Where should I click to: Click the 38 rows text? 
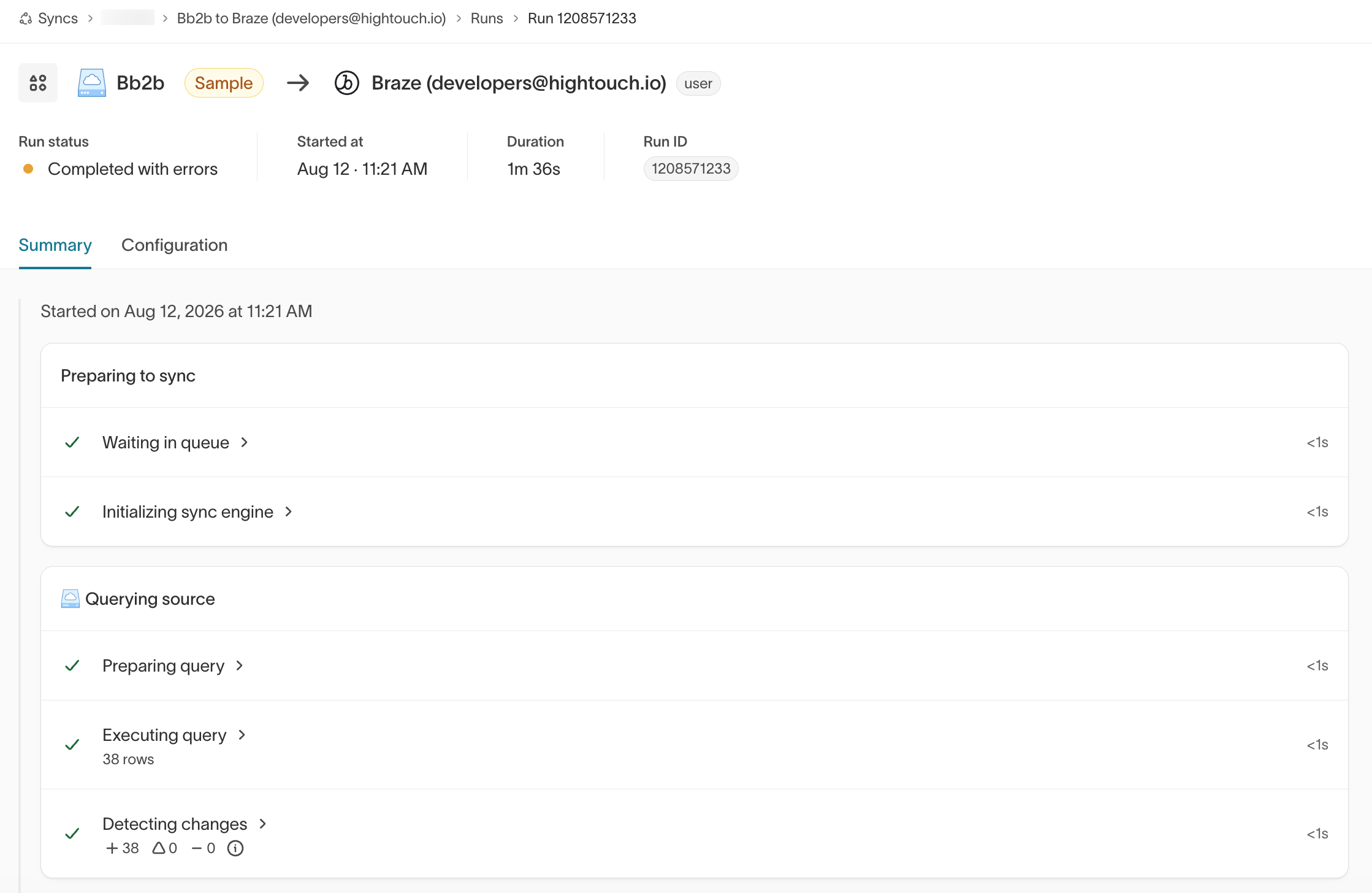click(x=128, y=759)
